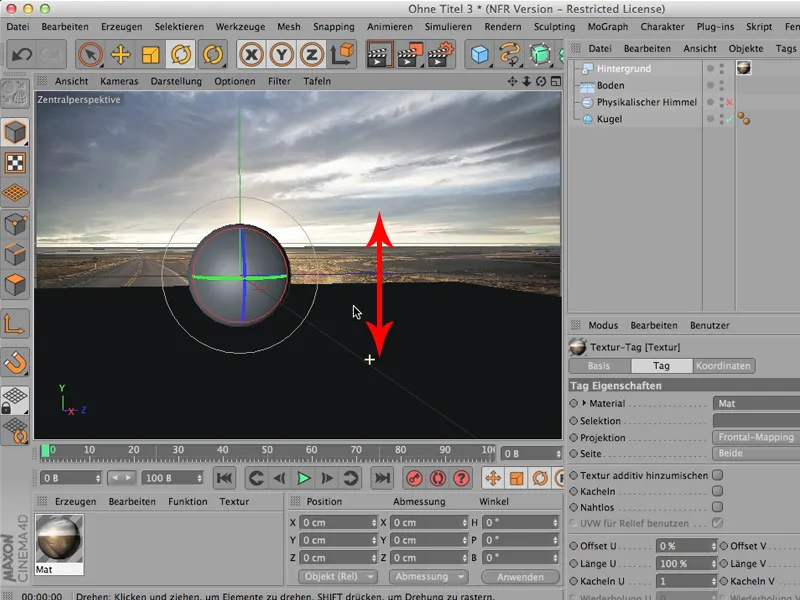
Task: Open Objekte menu in object manager
Action: tap(746, 48)
